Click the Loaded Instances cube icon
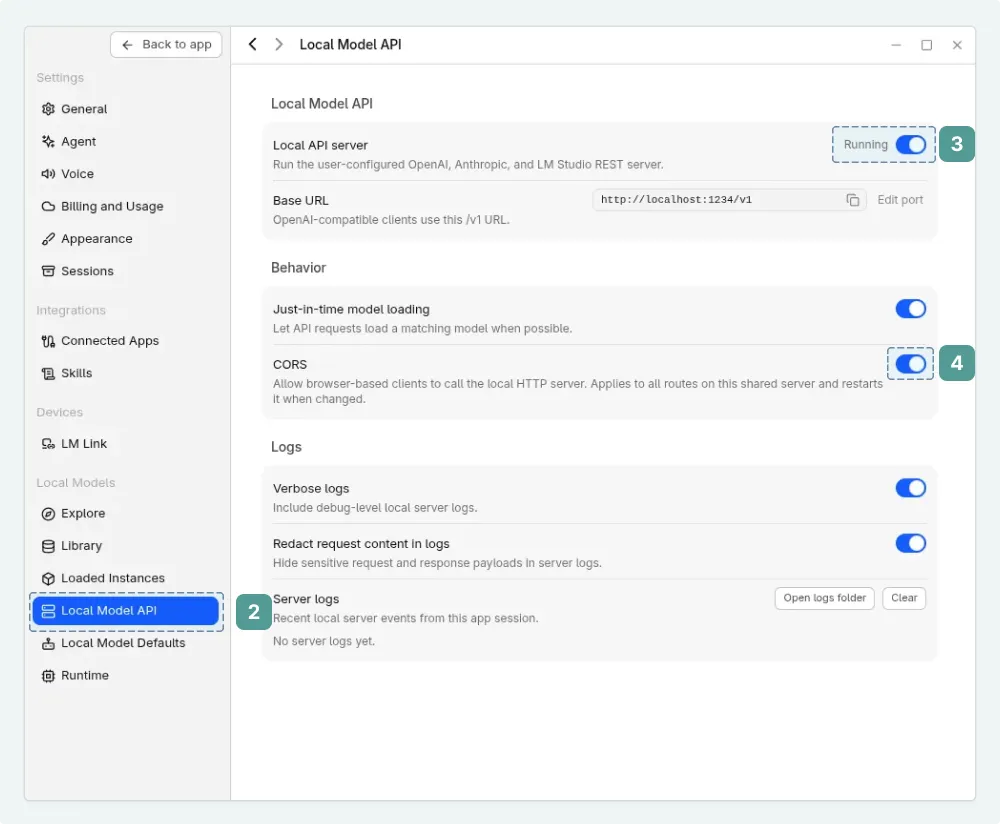The width and height of the screenshot is (1000, 824). (x=48, y=578)
